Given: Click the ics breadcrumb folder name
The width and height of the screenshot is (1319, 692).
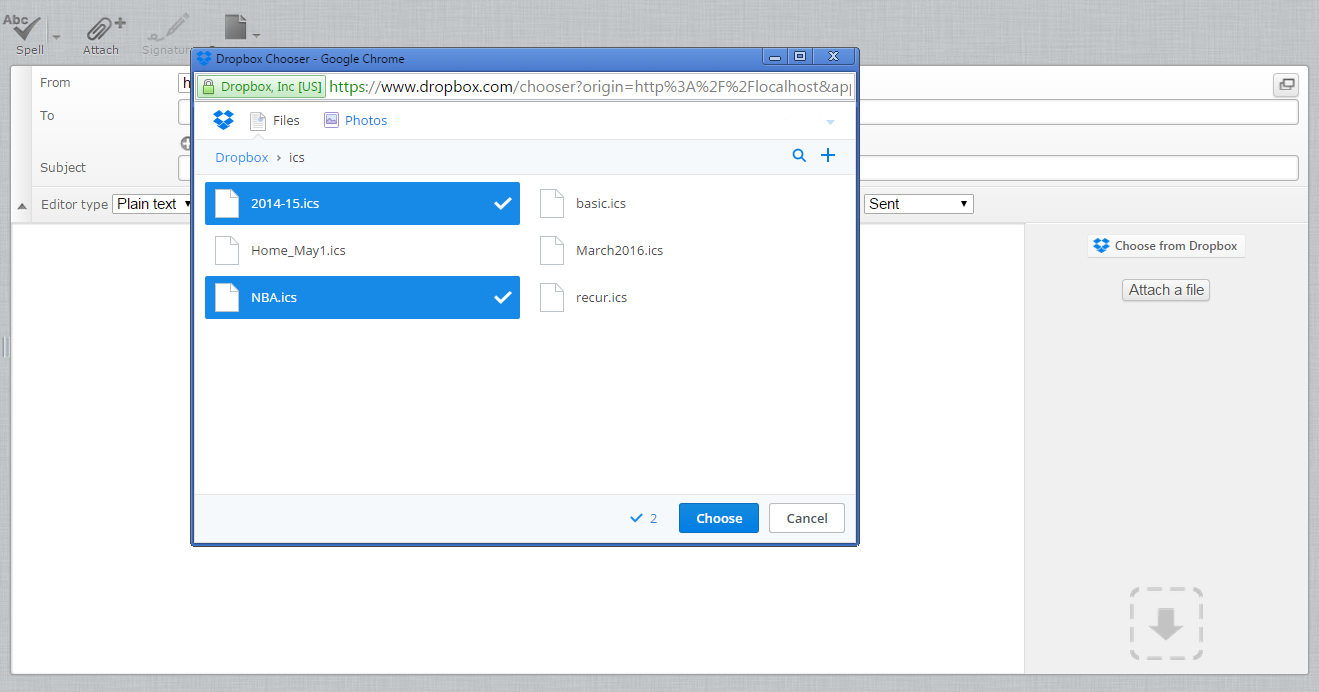Looking at the screenshot, I should coord(297,157).
